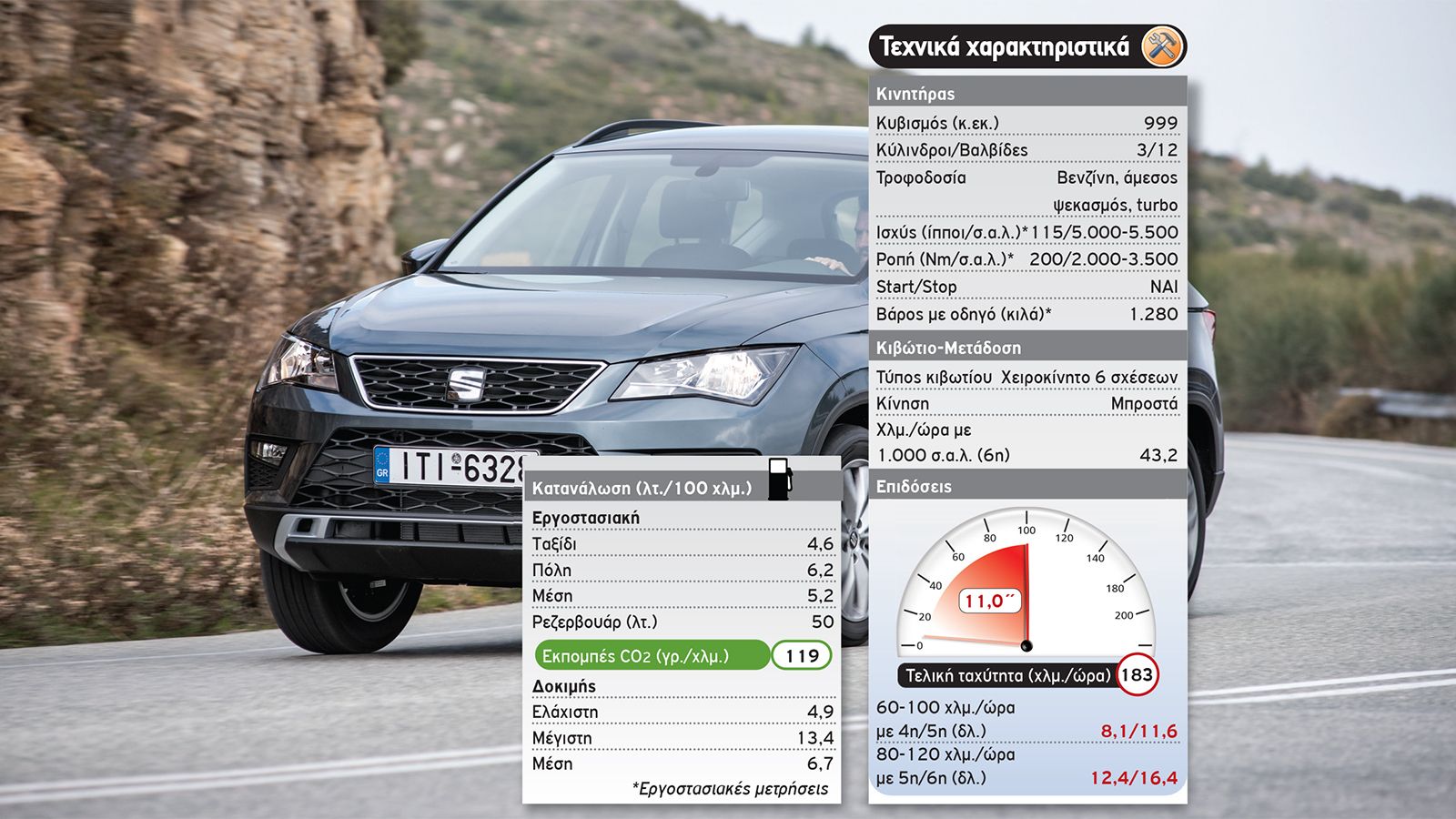
Task: Click the Πόλη consumption value 6,2
Action: [820, 571]
